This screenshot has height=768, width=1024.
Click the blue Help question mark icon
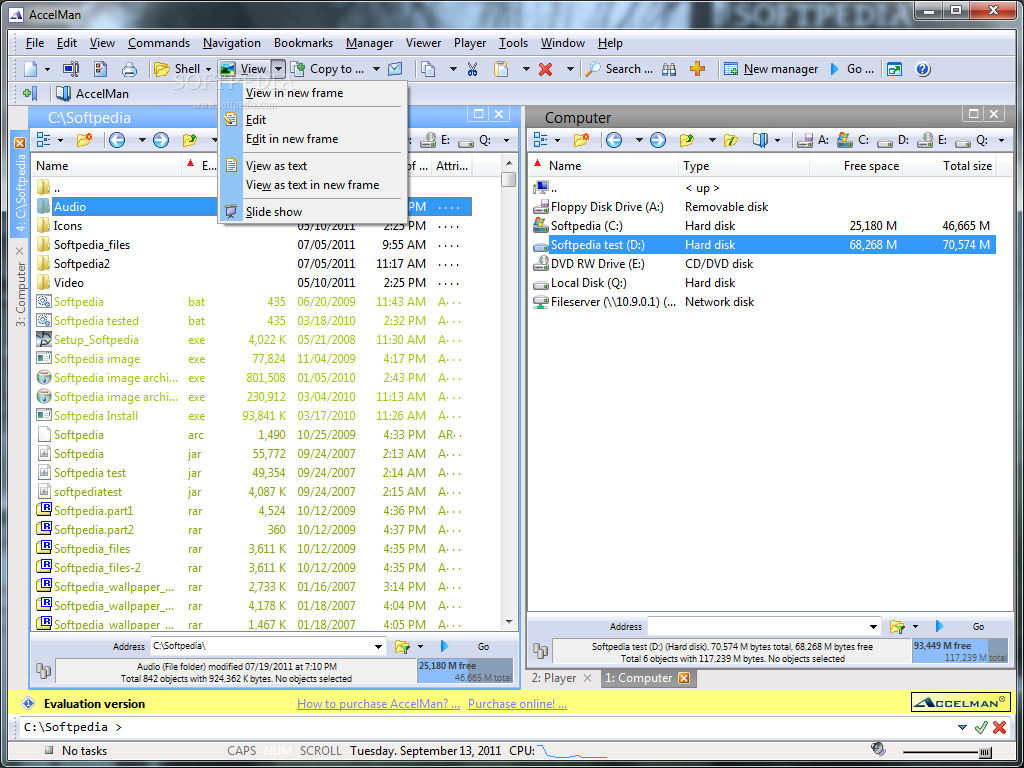(x=923, y=69)
